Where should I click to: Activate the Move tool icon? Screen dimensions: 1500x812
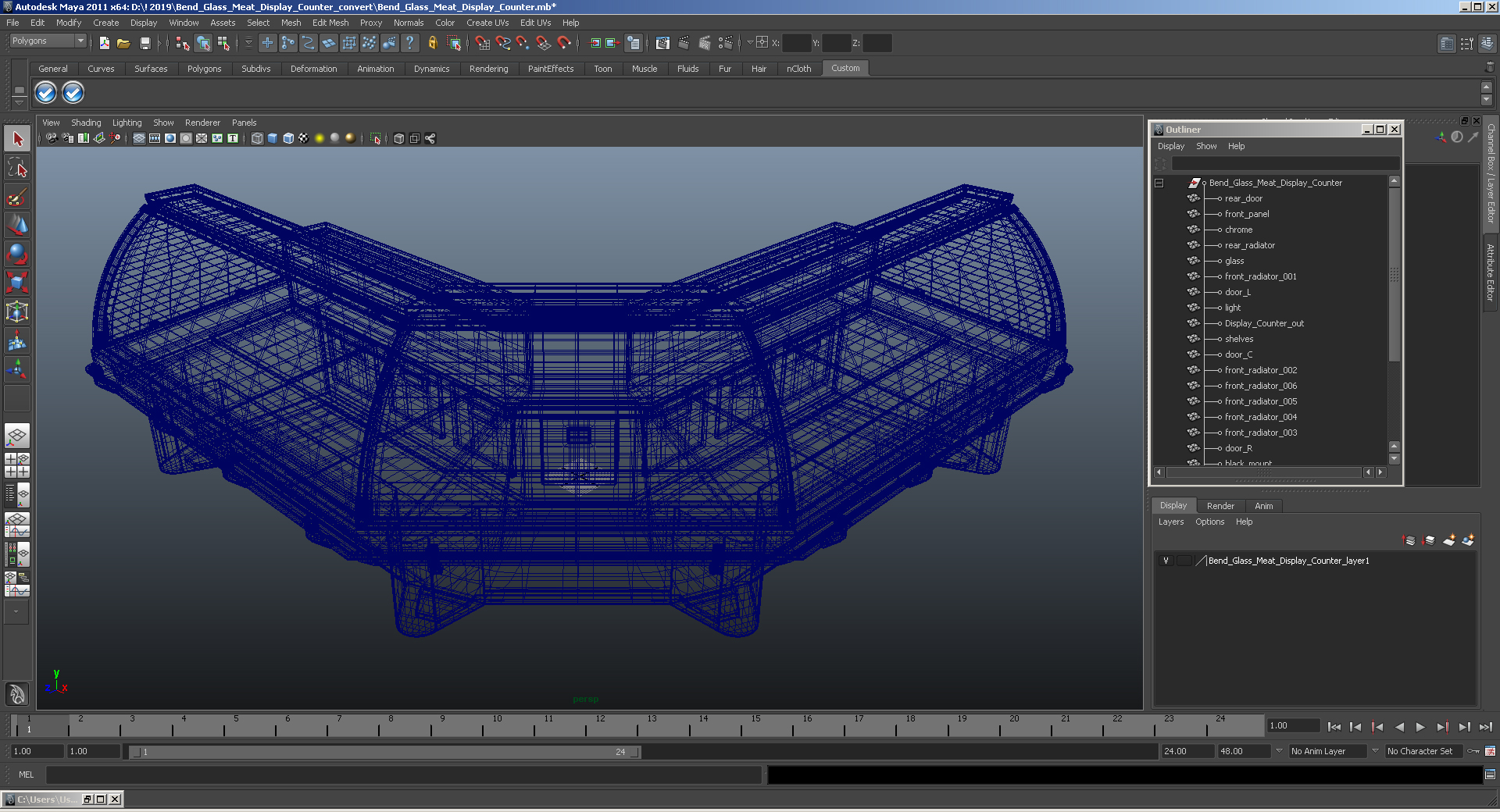(17, 225)
